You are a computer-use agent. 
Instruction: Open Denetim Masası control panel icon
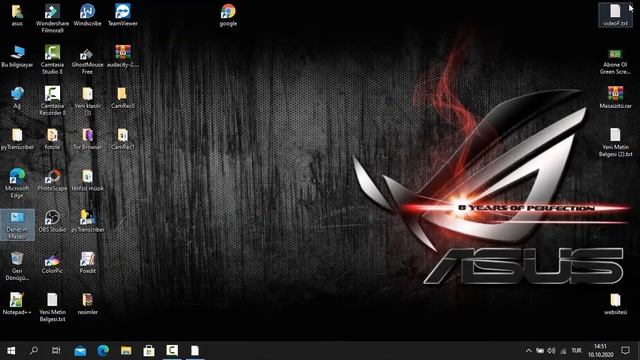click(17, 224)
